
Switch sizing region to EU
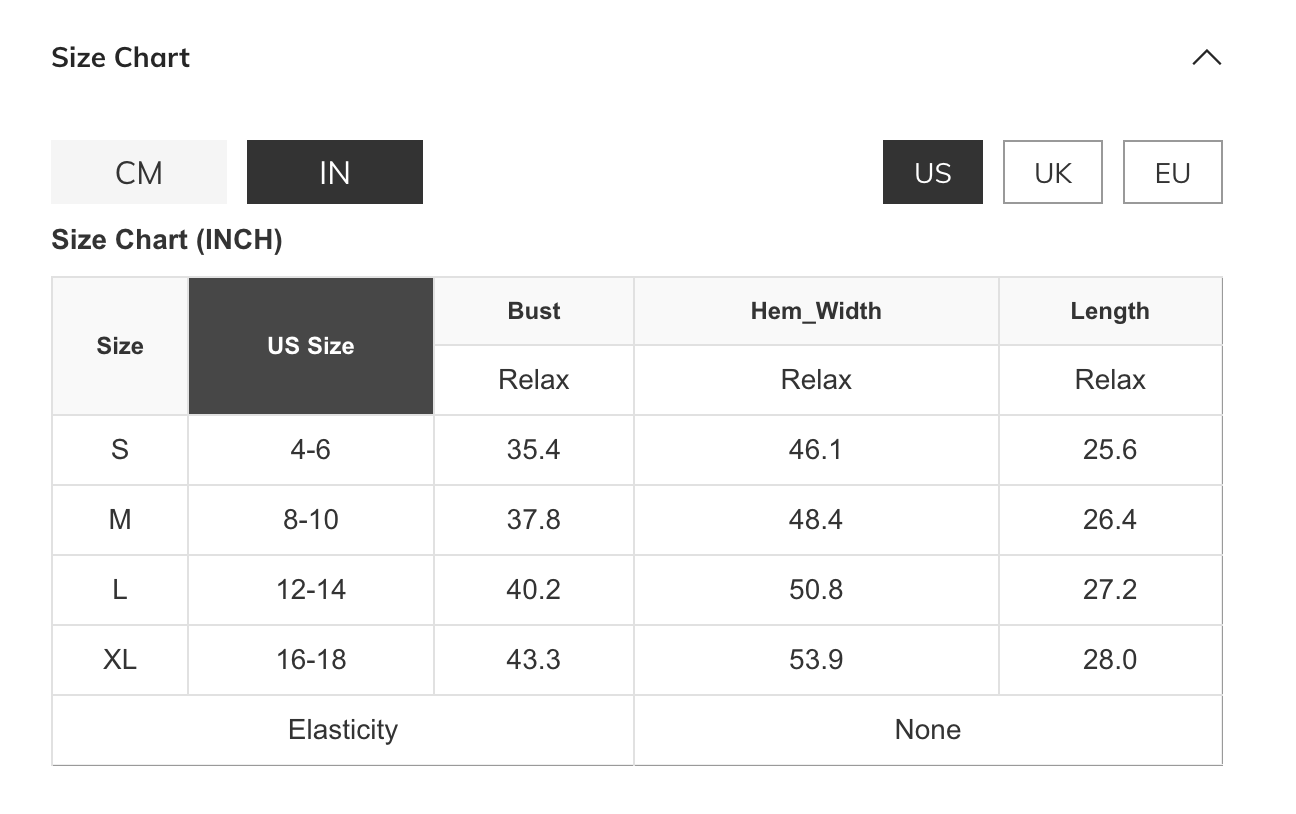(x=1172, y=172)
